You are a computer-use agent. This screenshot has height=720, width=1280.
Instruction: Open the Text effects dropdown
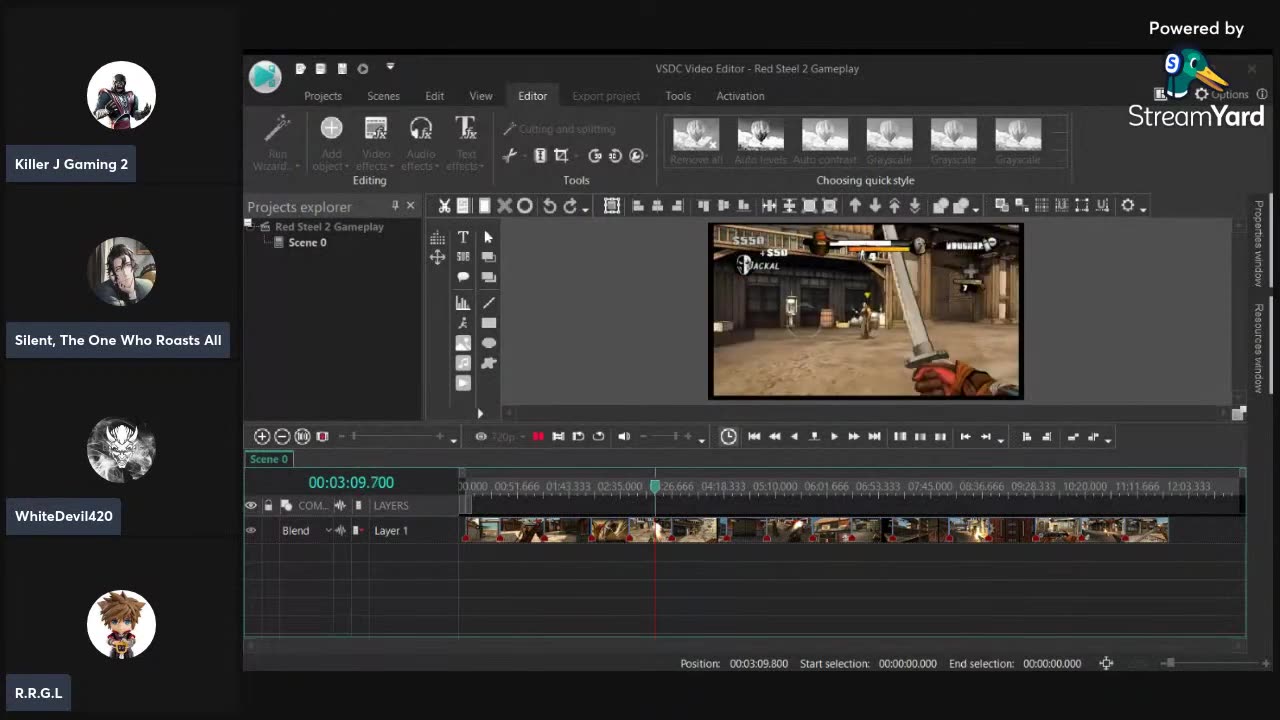click(466, 143)
